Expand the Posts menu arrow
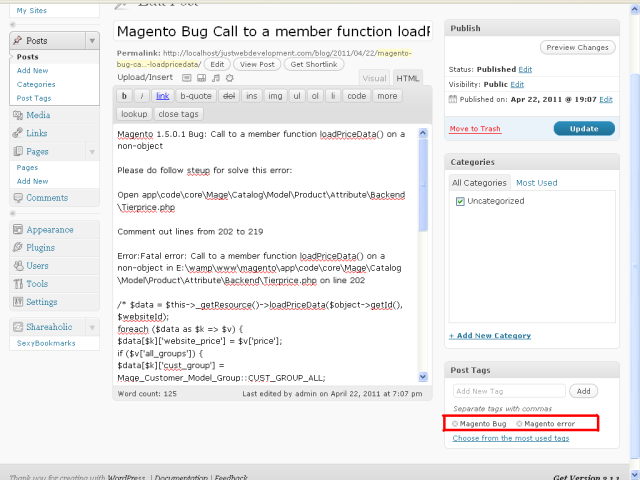640x480 pixels. pos(92,41)
